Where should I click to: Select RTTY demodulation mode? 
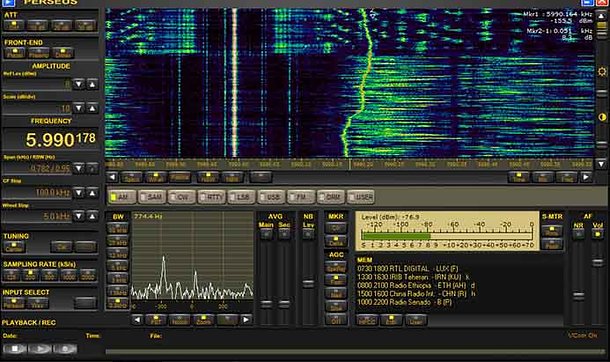tap(212, 197)
